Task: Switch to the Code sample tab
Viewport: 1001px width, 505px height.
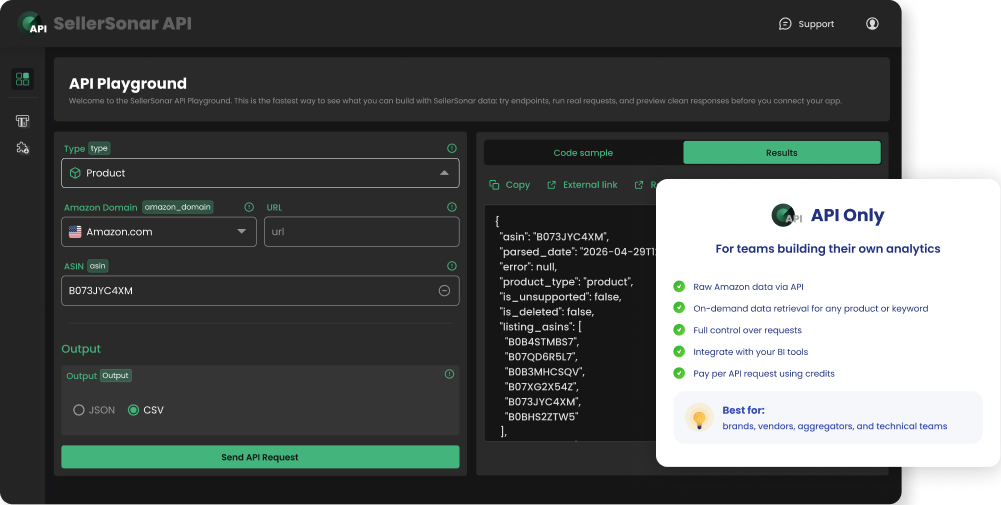Action: pyautogui.click(x=583, y=153)
